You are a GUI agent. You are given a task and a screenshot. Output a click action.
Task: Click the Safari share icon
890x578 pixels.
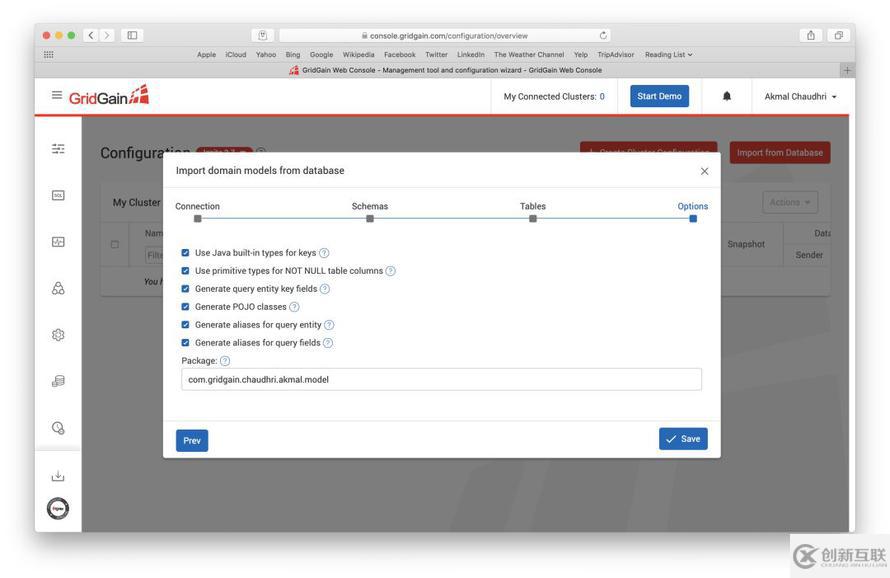pos(811,35)
